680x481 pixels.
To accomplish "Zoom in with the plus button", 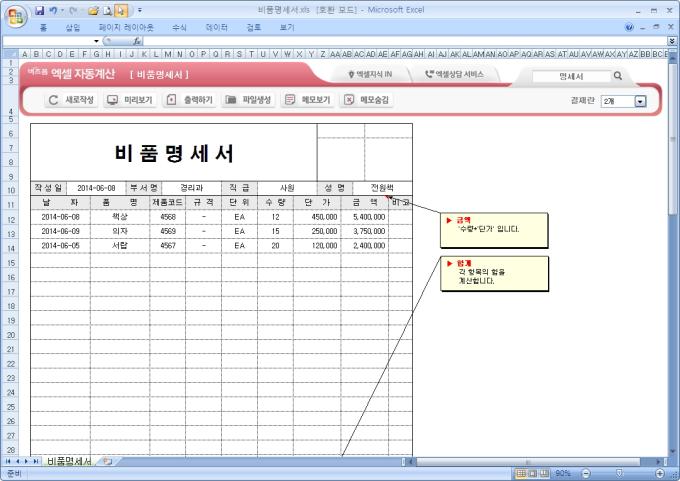I will 660,473.
